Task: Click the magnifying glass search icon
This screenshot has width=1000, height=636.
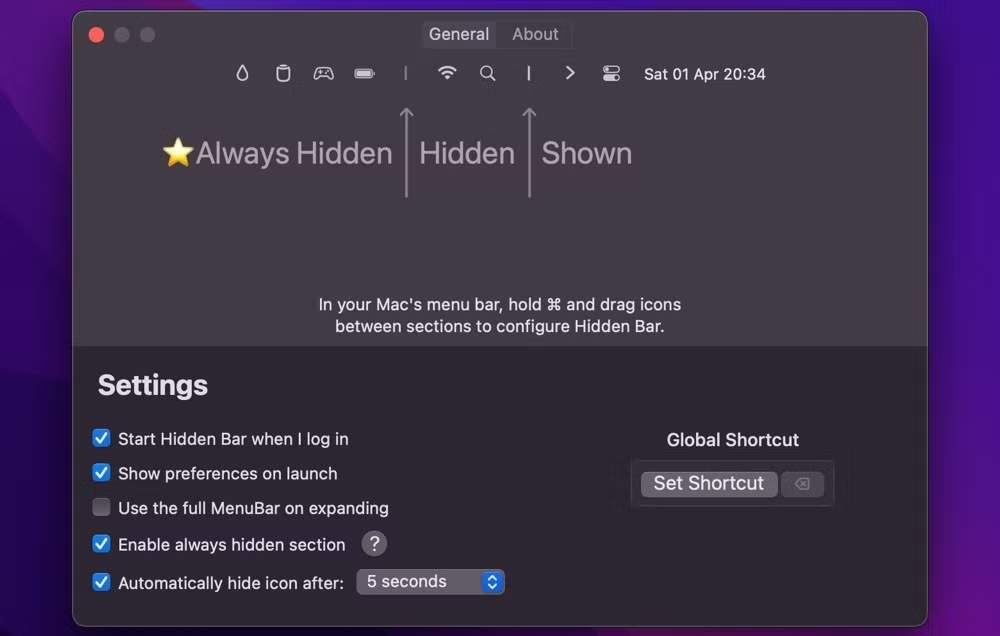Action: pyautogui.click(x=488, y=73)
